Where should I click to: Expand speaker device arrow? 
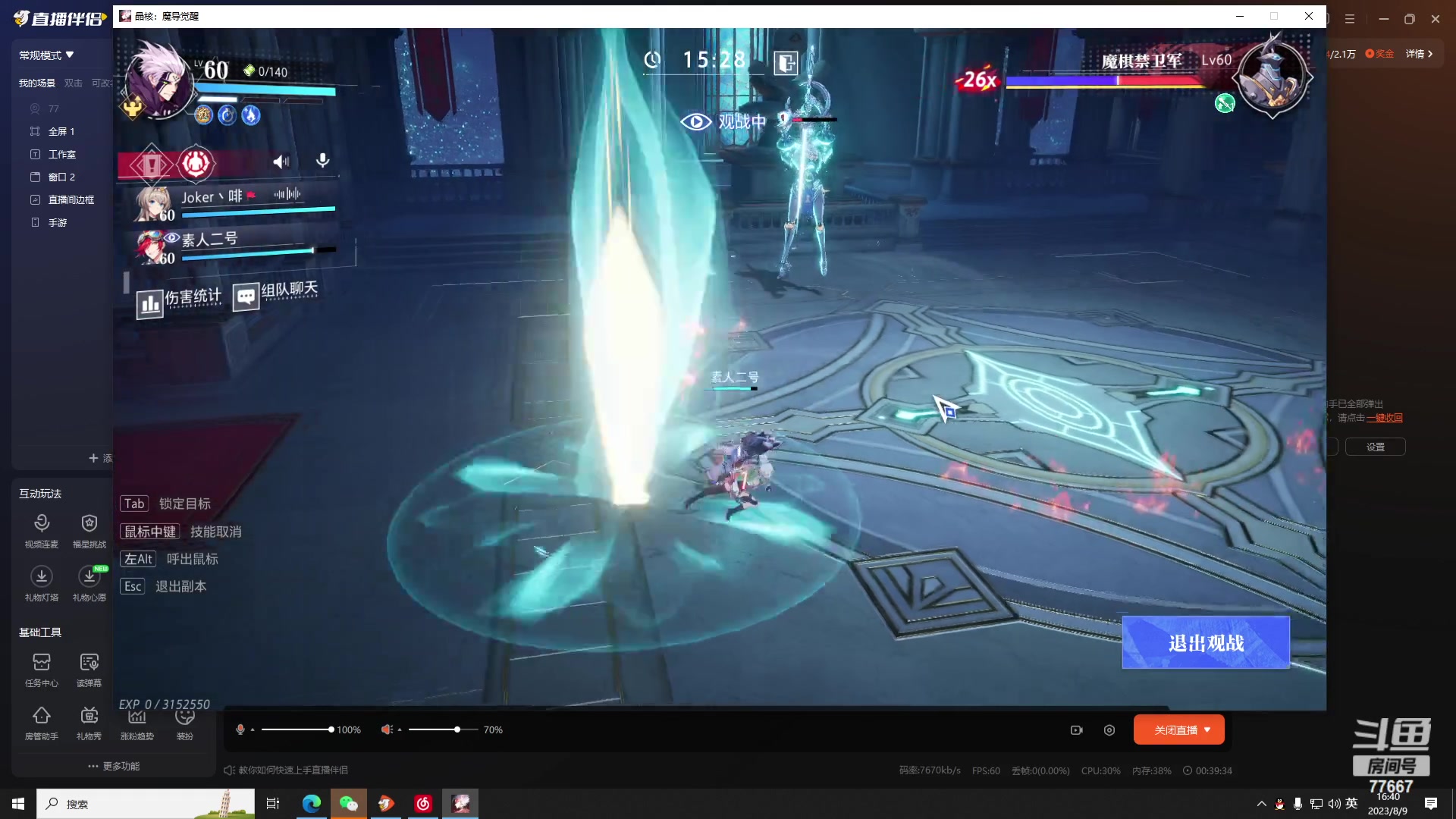[x=399, y=730]
